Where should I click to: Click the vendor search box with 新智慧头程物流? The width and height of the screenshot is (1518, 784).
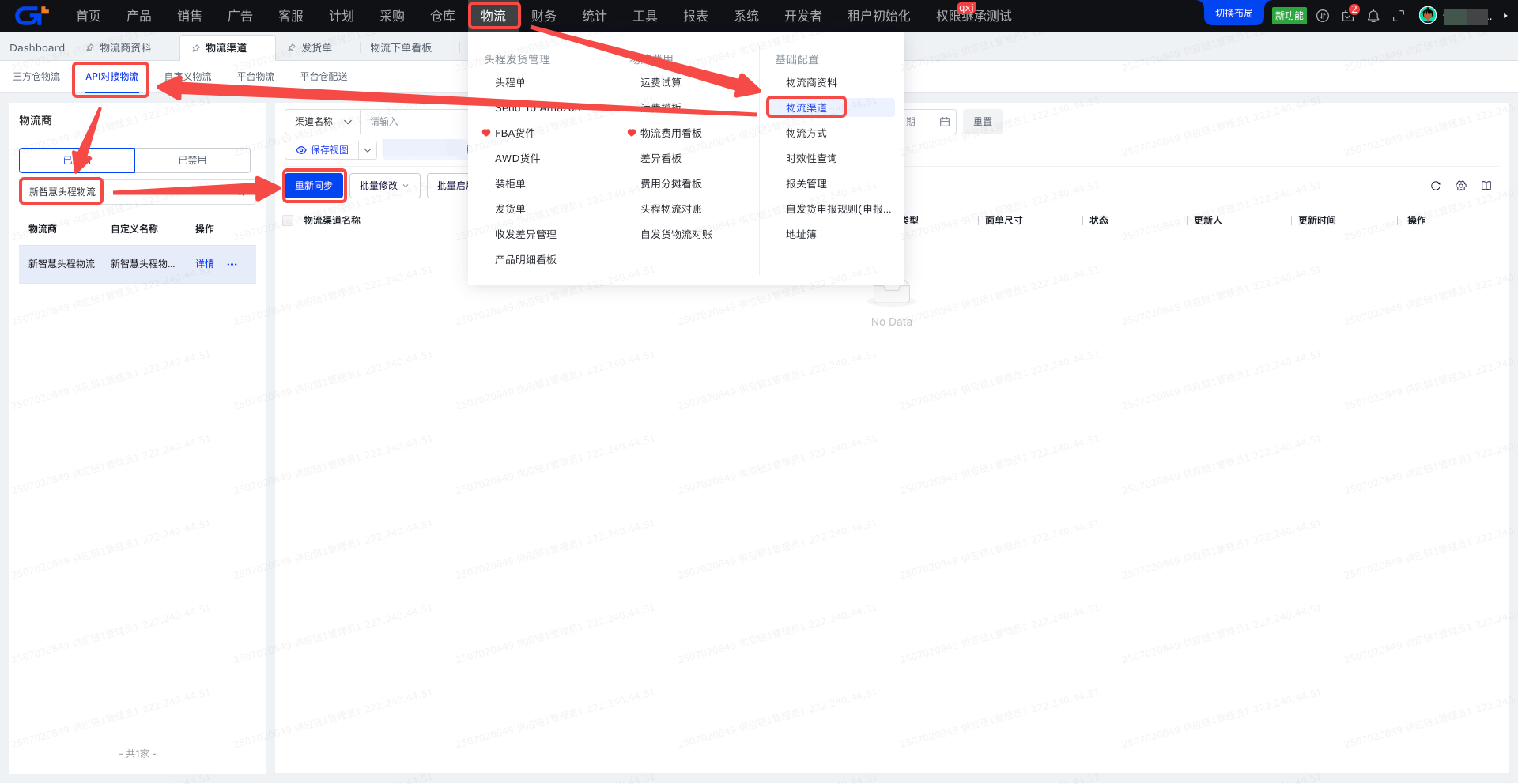click(138, 192)
